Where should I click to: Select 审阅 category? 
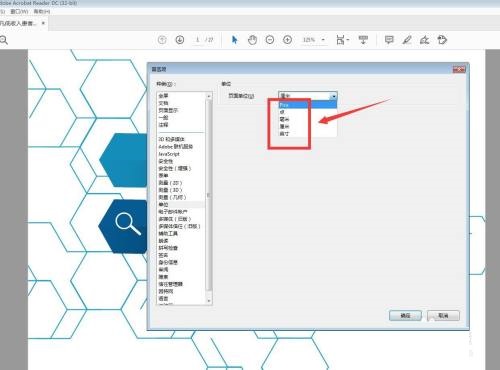coord(163,270)
